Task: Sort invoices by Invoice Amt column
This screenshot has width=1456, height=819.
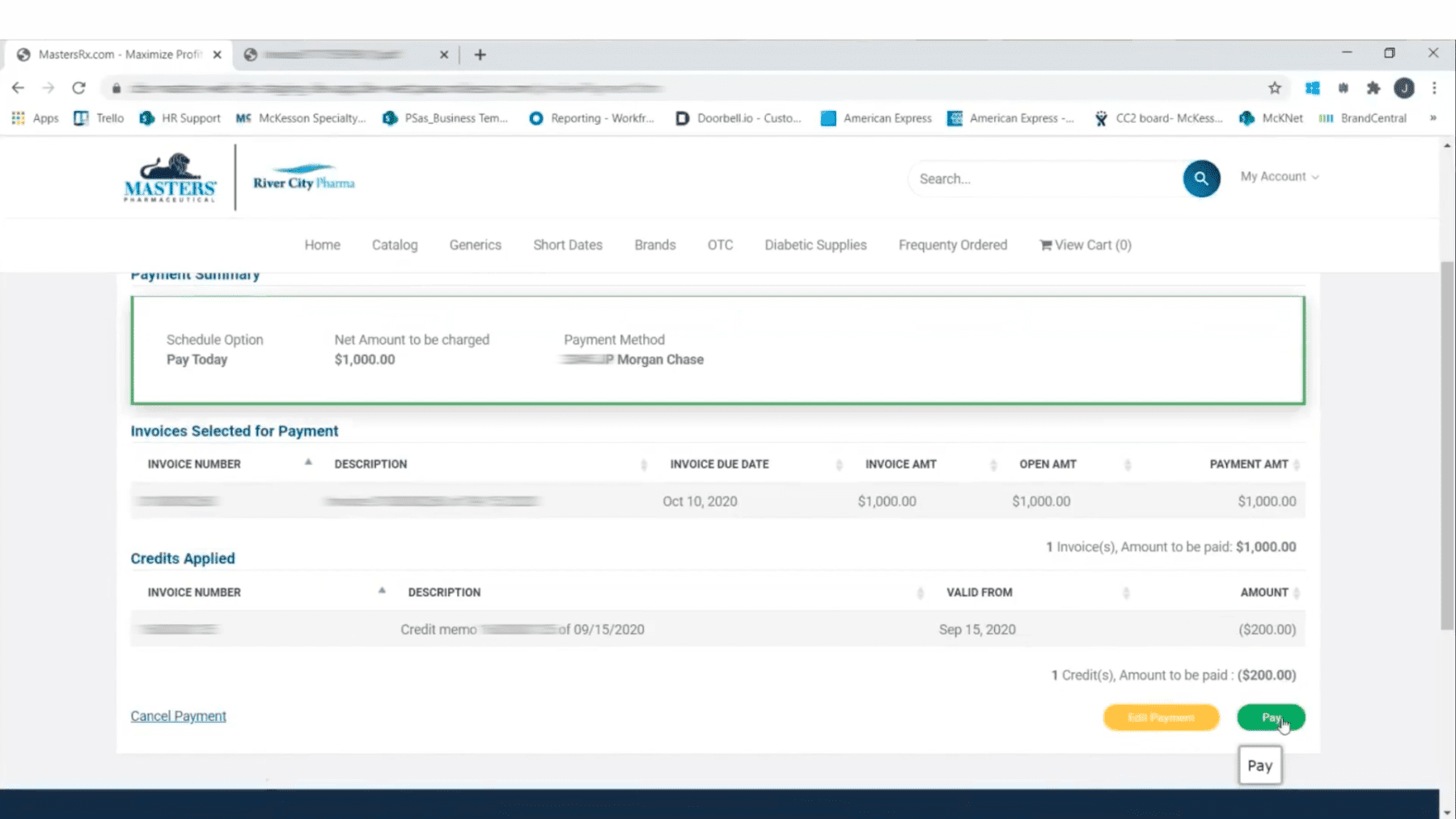Action: 900,464
